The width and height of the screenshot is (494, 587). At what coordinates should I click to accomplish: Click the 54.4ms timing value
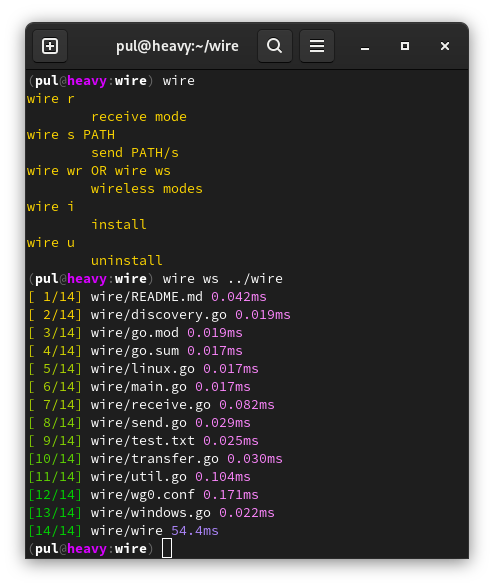(x=195, y=530)
